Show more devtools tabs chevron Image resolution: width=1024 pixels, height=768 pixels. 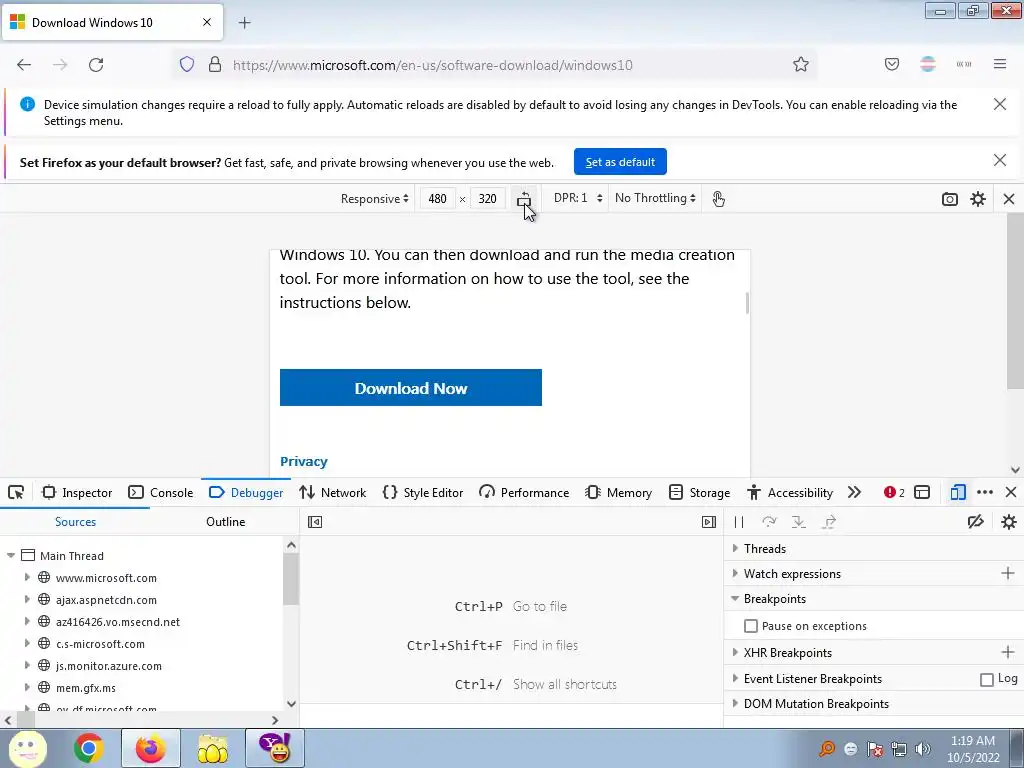[854, 492]
